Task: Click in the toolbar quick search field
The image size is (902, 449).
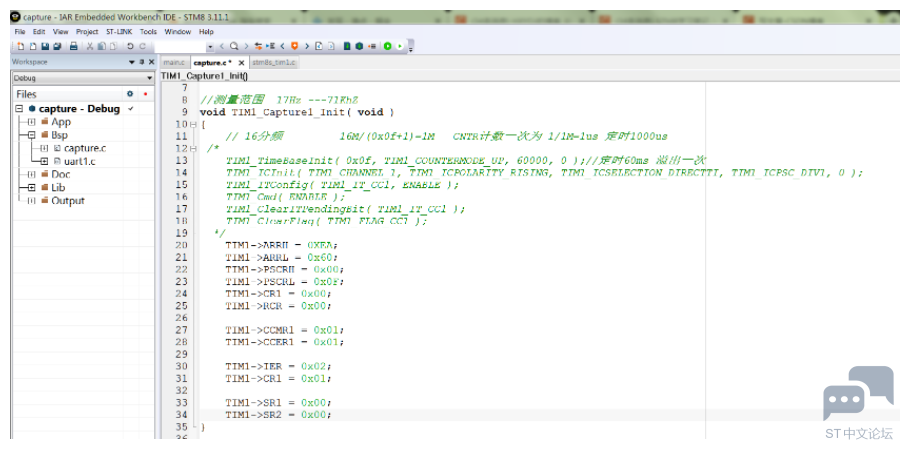Action: [180, 47]
